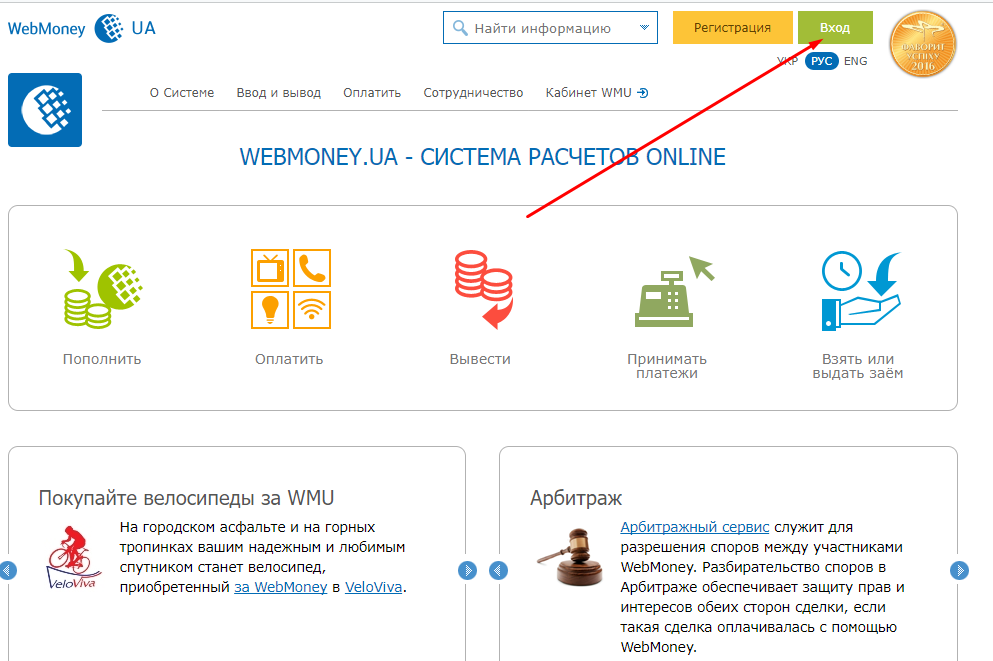The image size is (993, 661).
Task: Open the 'О Системе' menu
Action: pos(182,93)
